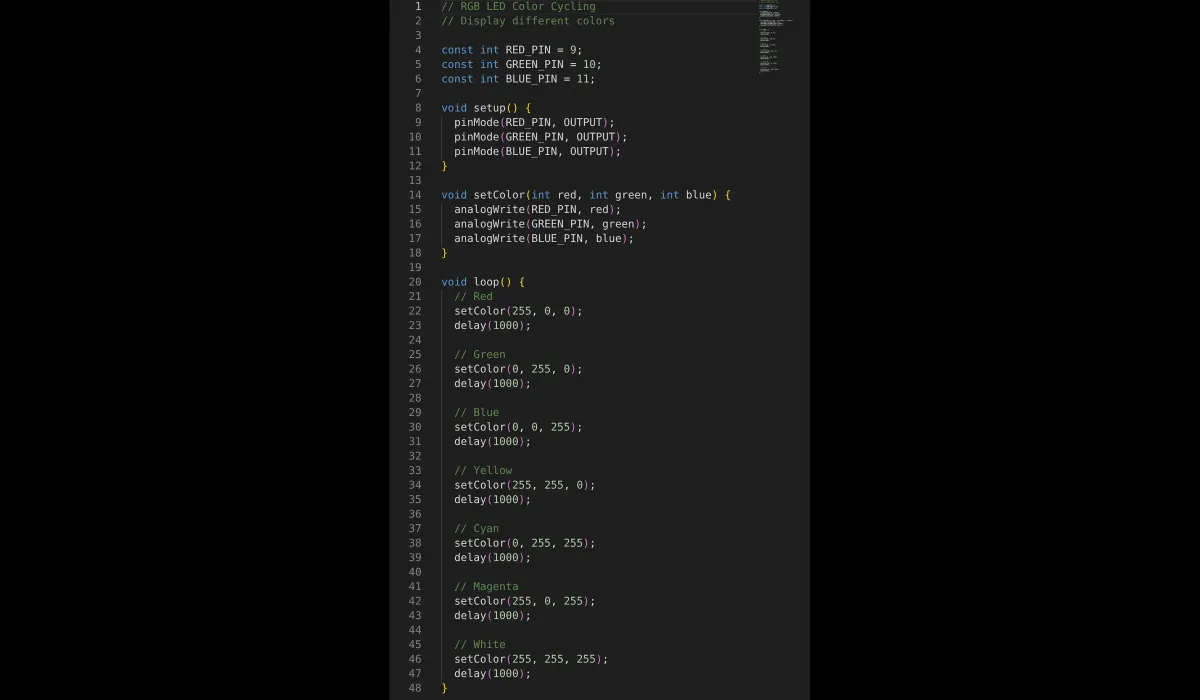The height and width of the screenshot is (700, 1200).
Task: Click the "setColor(255, 0, 0);" call
Action: click(518, 311)
